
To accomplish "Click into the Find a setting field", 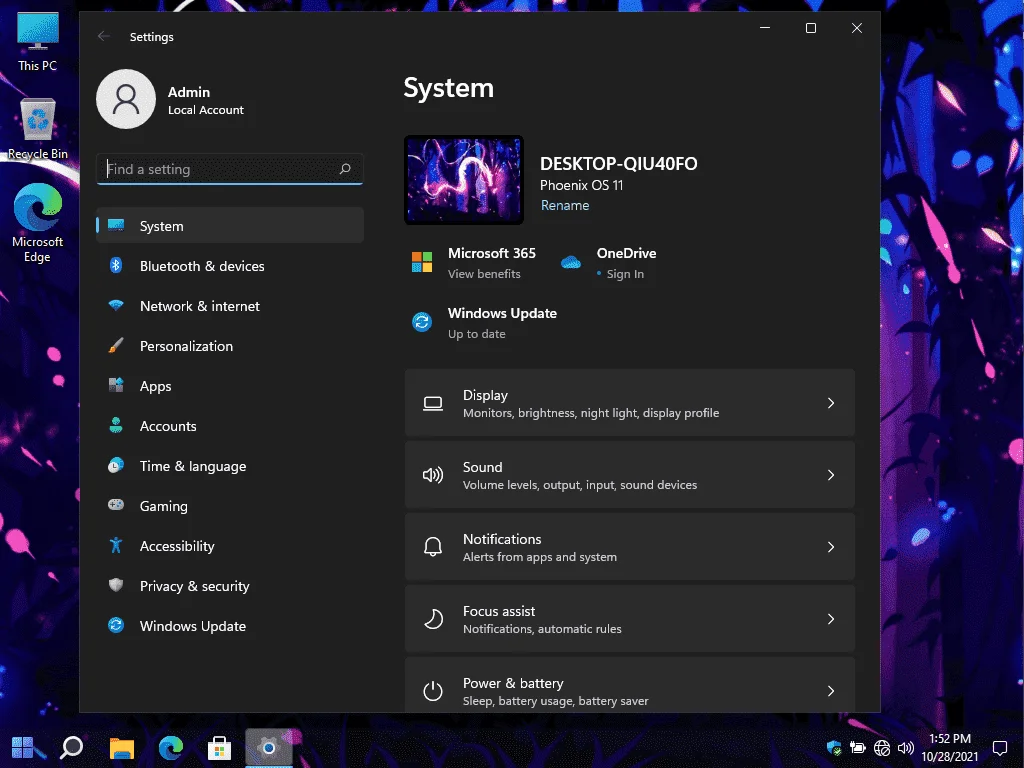I will click(x=229, y=169).
